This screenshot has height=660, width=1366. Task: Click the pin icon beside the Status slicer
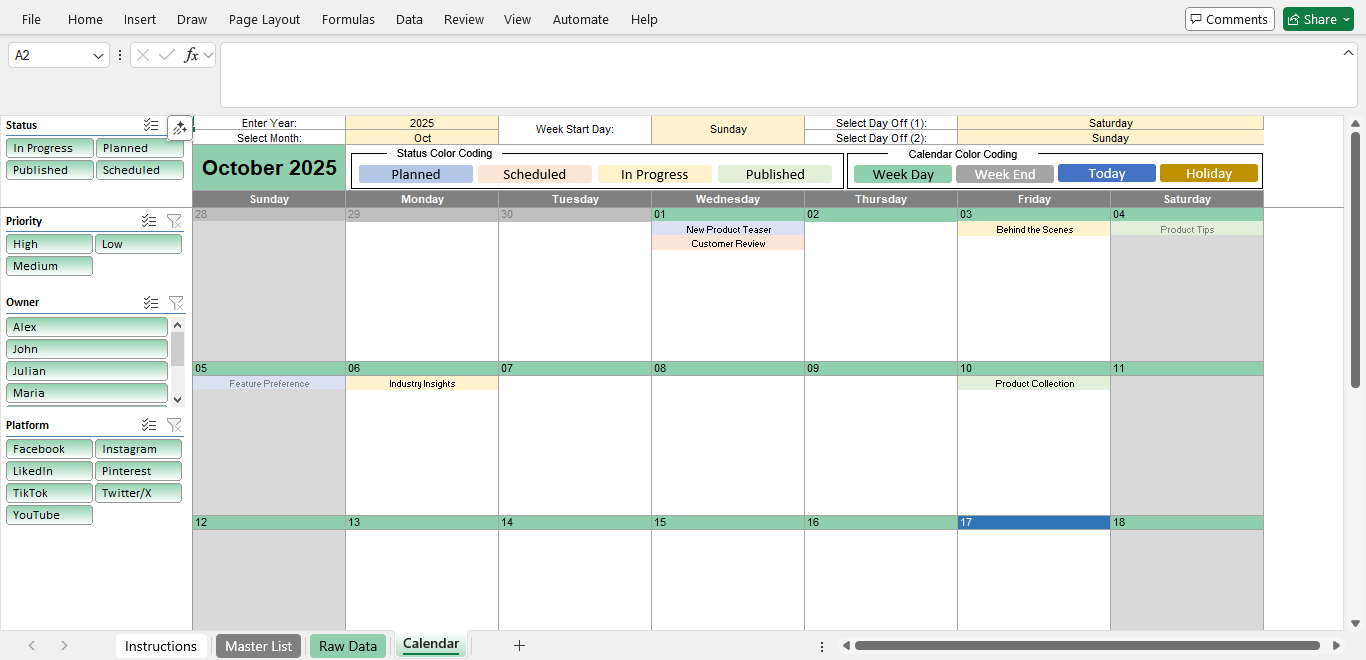click(x=181, y=127)
